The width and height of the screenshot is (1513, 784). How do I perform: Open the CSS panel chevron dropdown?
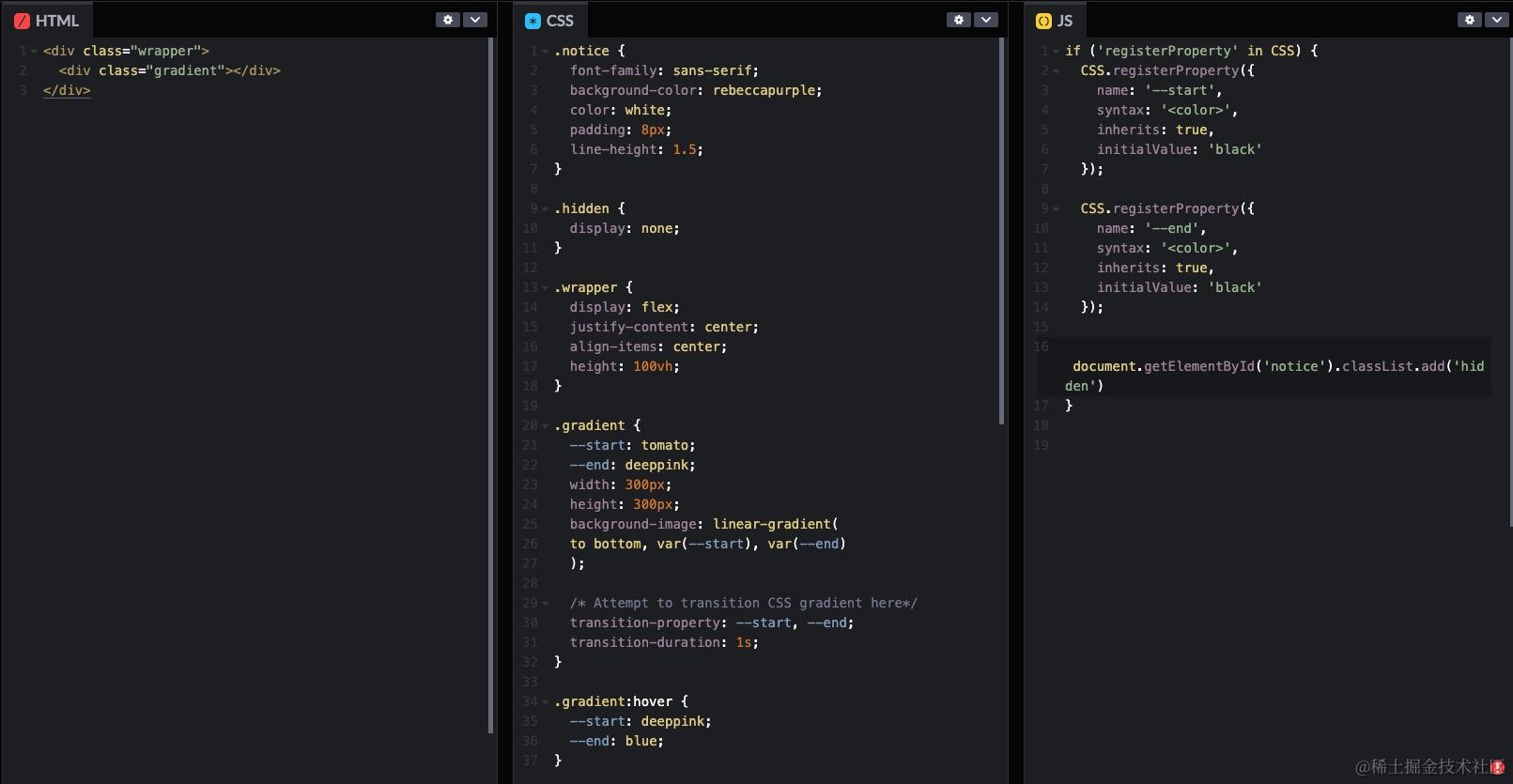pos(986,20)
